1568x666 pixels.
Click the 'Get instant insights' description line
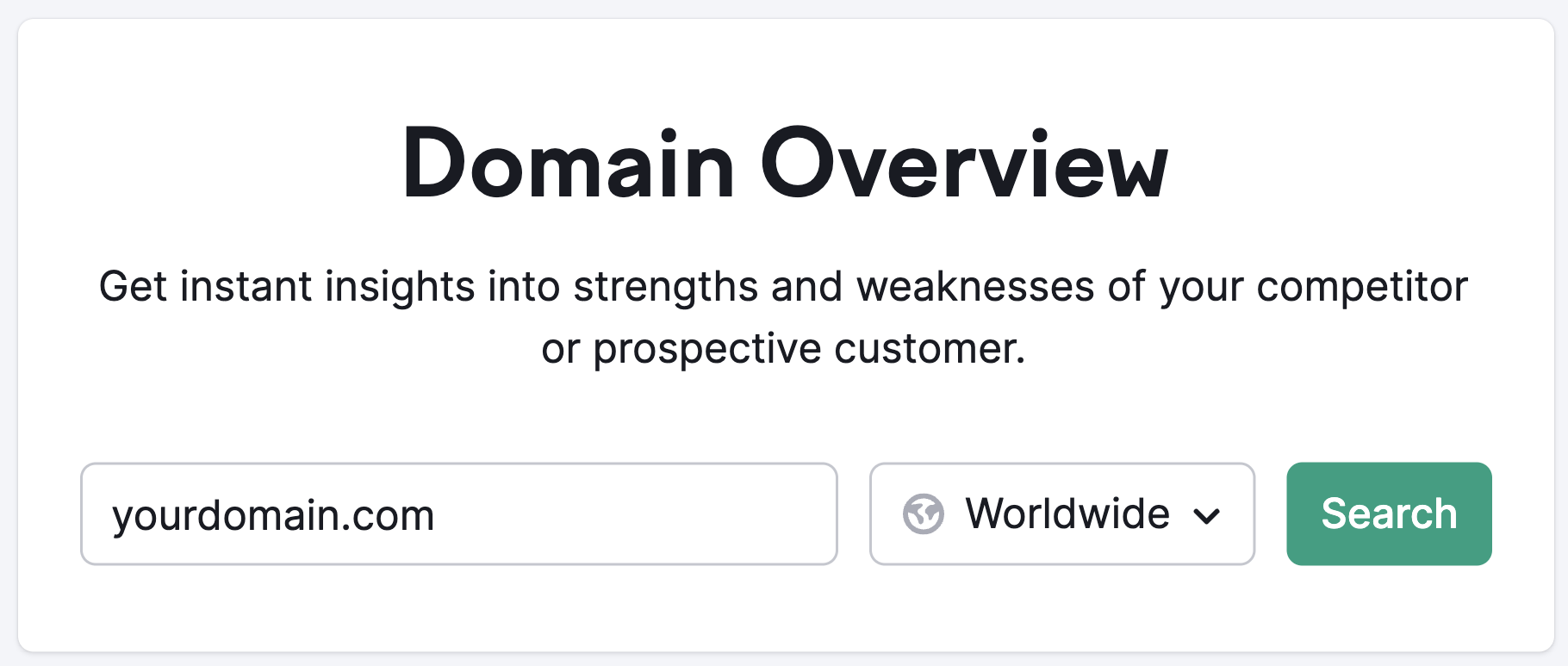pos(783,287)
